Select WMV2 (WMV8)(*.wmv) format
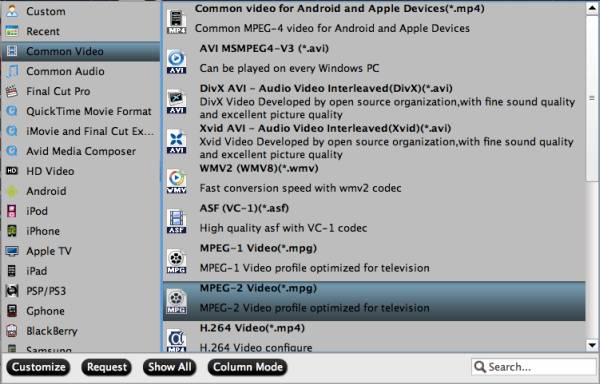 click(374, 181)
